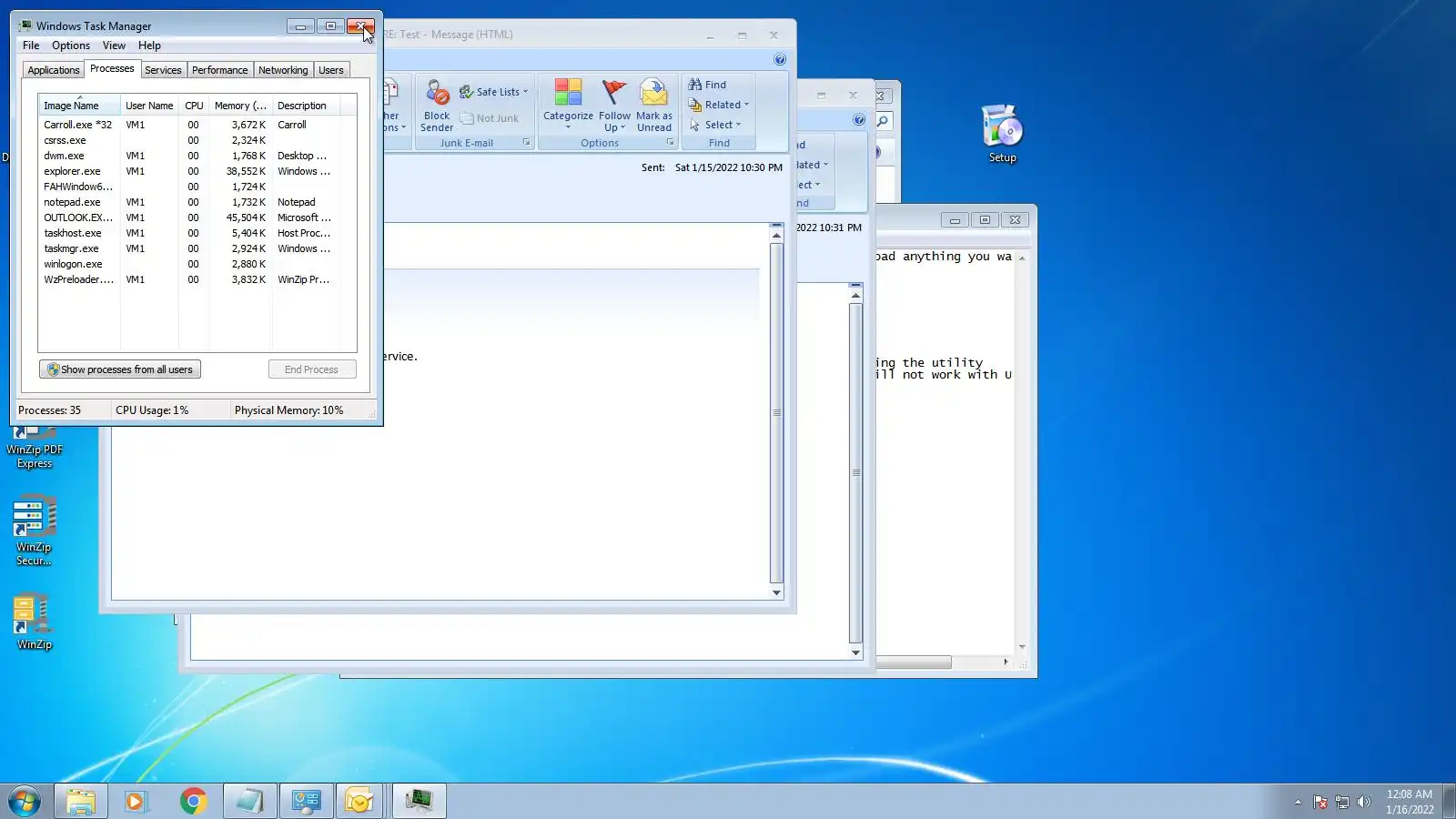Screen dimensions: 1456x819
Task: Select the taskmgr.exe process row
Action: [x=197, y=248]
